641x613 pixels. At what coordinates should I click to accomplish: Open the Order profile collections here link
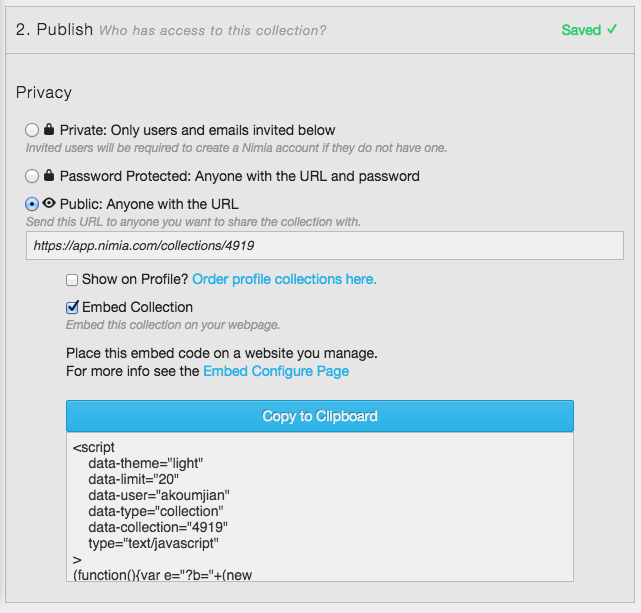click(x=284, y=279)
